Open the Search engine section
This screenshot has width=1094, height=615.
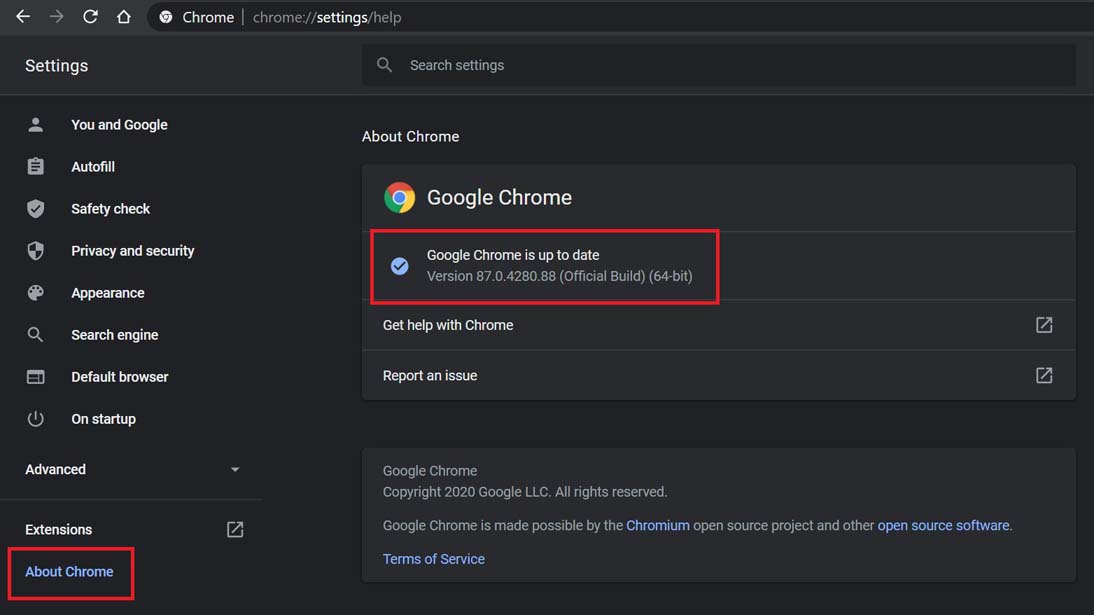(114, 335)
